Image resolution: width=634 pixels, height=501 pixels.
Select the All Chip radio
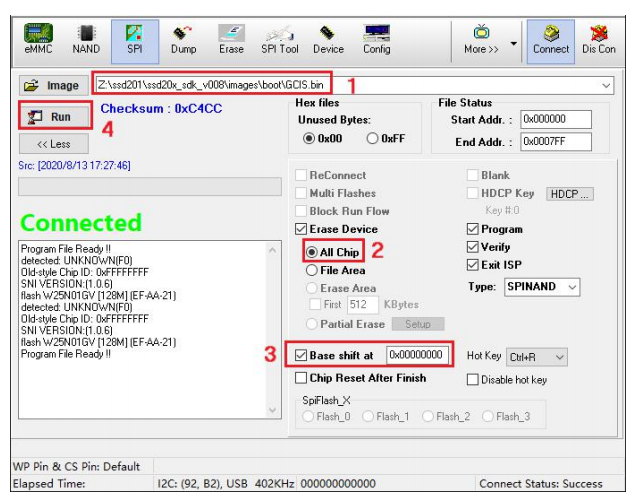point(311,252)
